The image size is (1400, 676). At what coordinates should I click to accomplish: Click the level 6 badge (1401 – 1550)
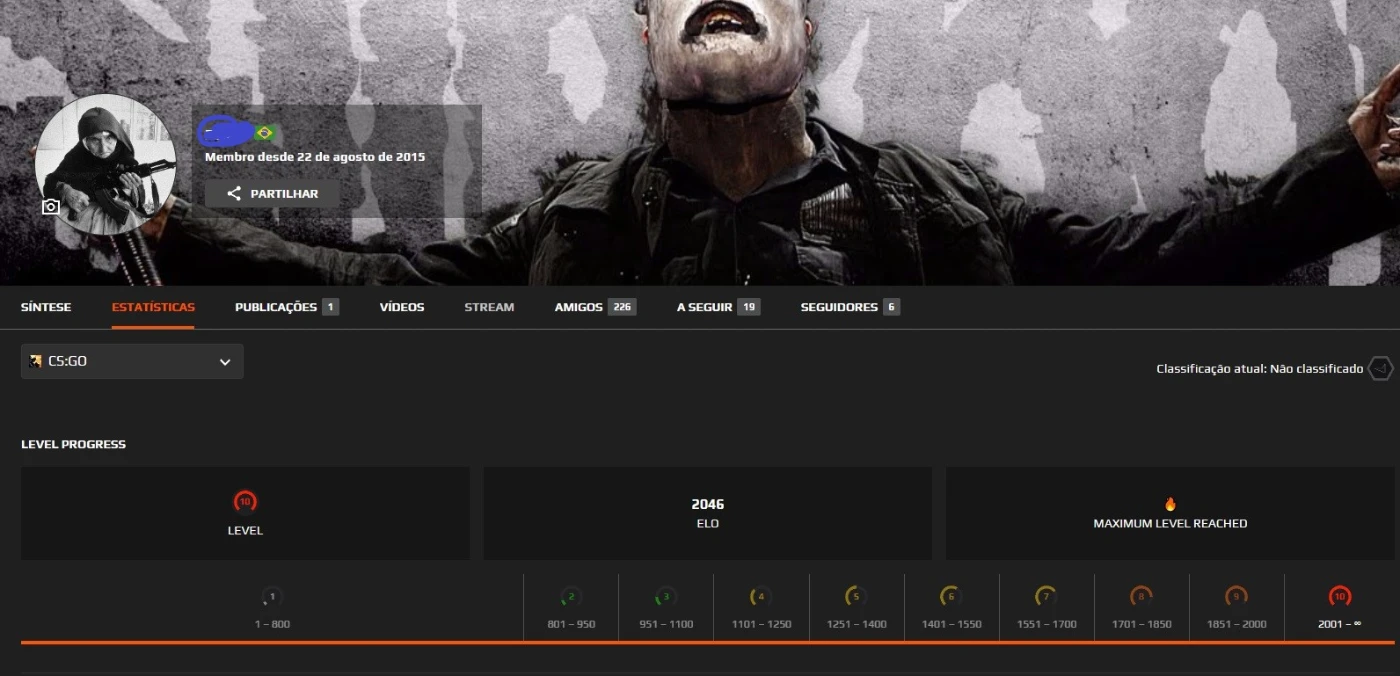[x=951, y=597]
